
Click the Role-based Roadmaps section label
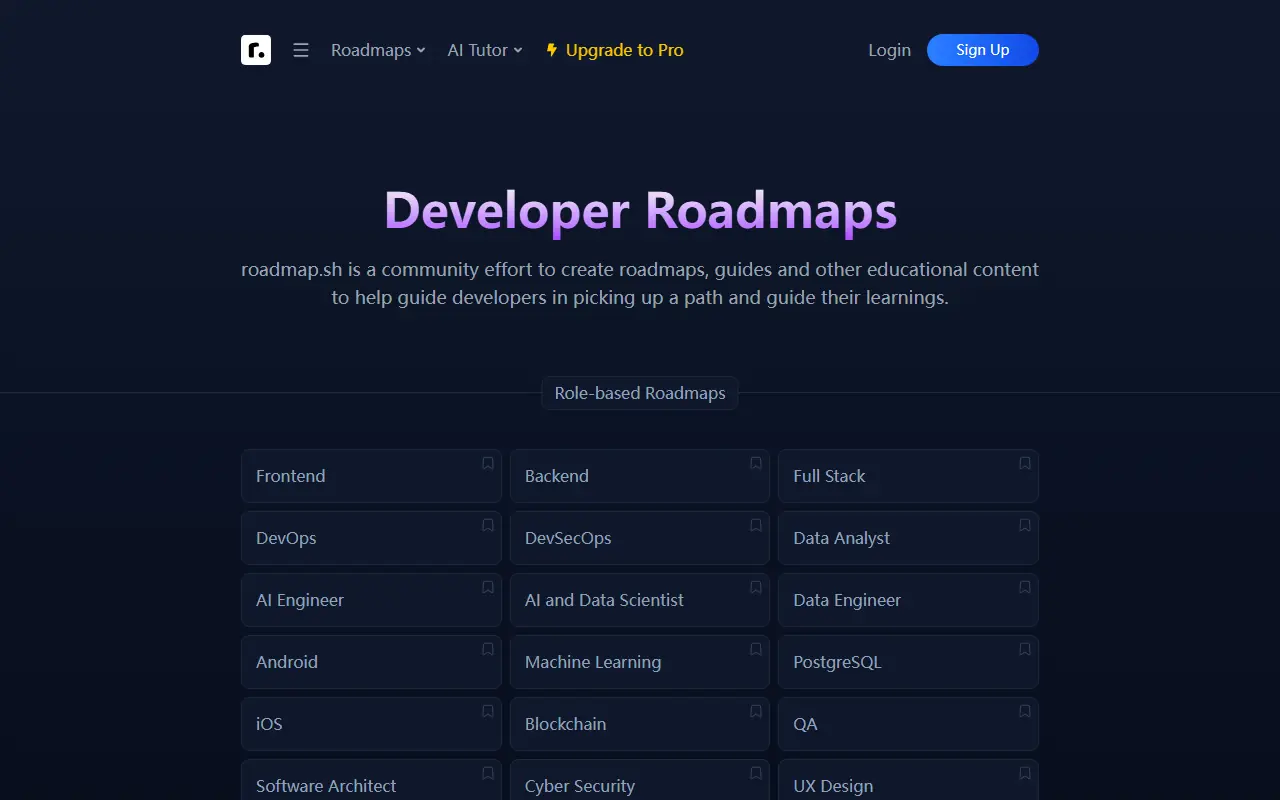click(640, 393)
